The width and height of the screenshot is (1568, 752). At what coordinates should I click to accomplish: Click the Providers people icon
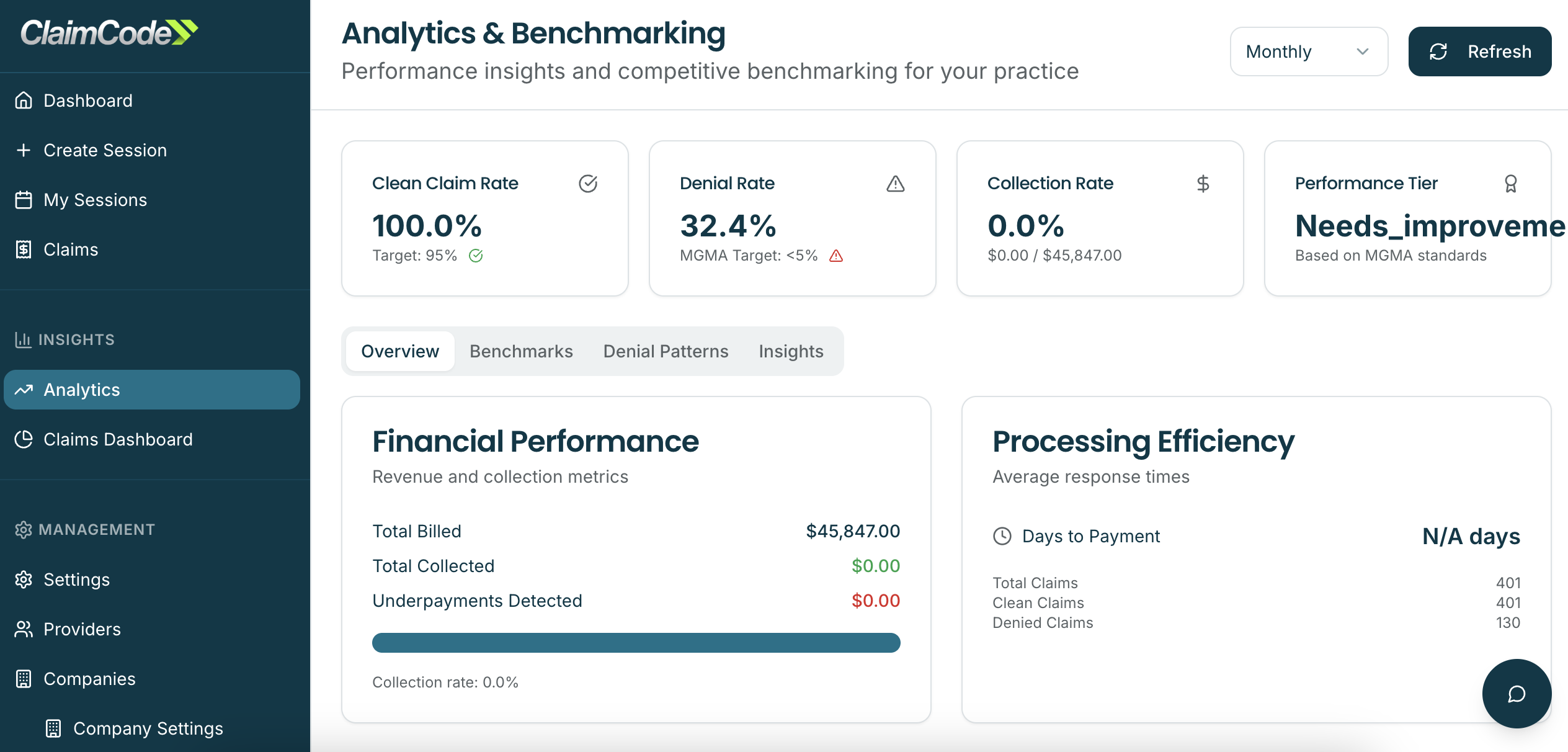(24, 629)
